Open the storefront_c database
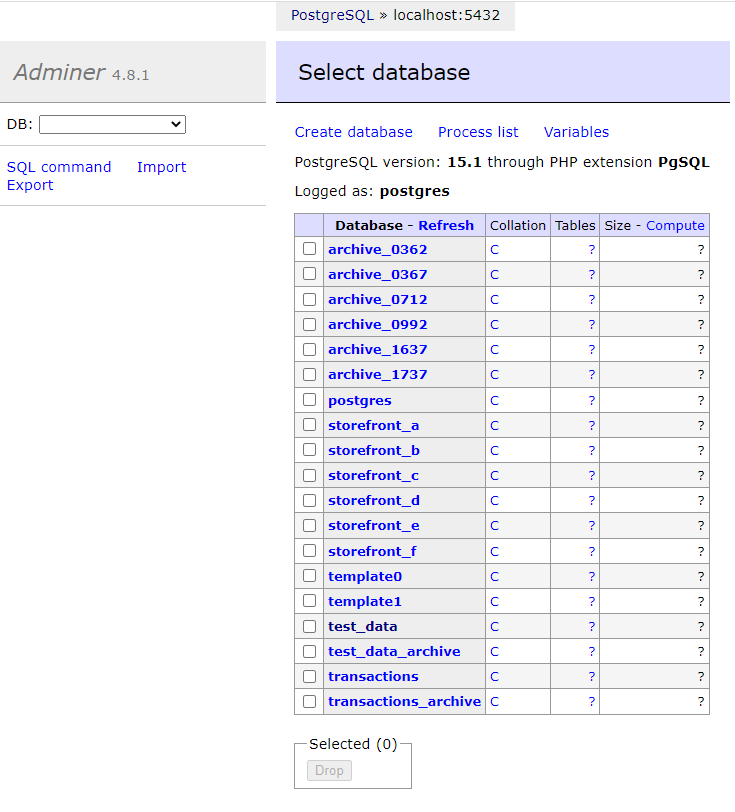 point(373,475)
